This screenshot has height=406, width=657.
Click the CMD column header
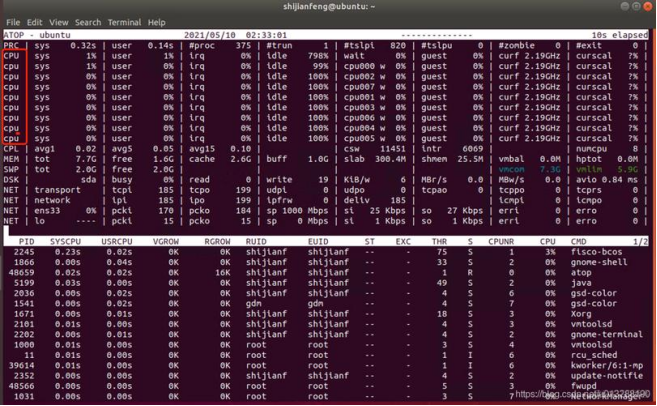pyautogui.click(x=579, y=242)
